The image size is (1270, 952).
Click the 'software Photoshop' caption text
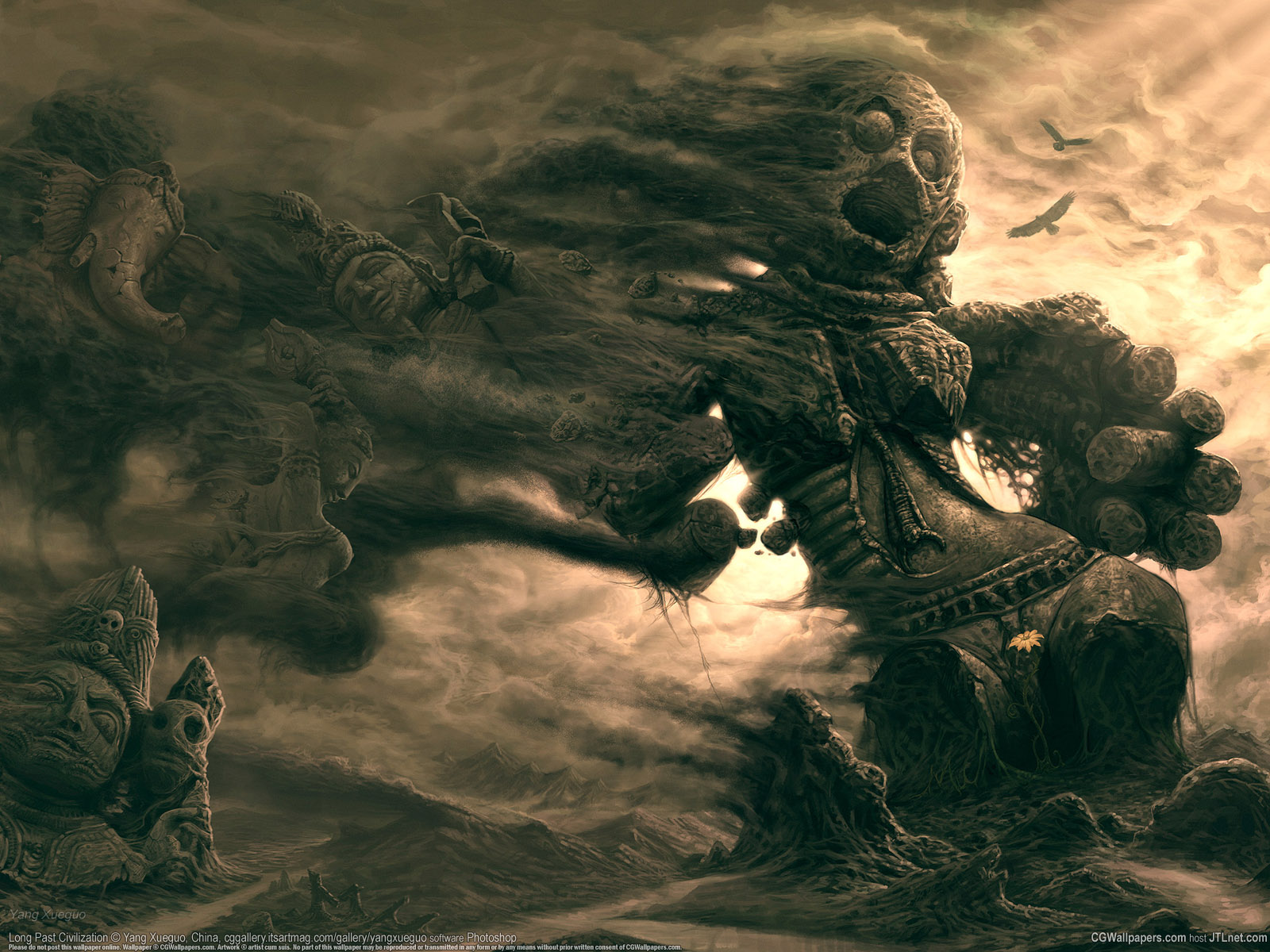coord(473,938)
